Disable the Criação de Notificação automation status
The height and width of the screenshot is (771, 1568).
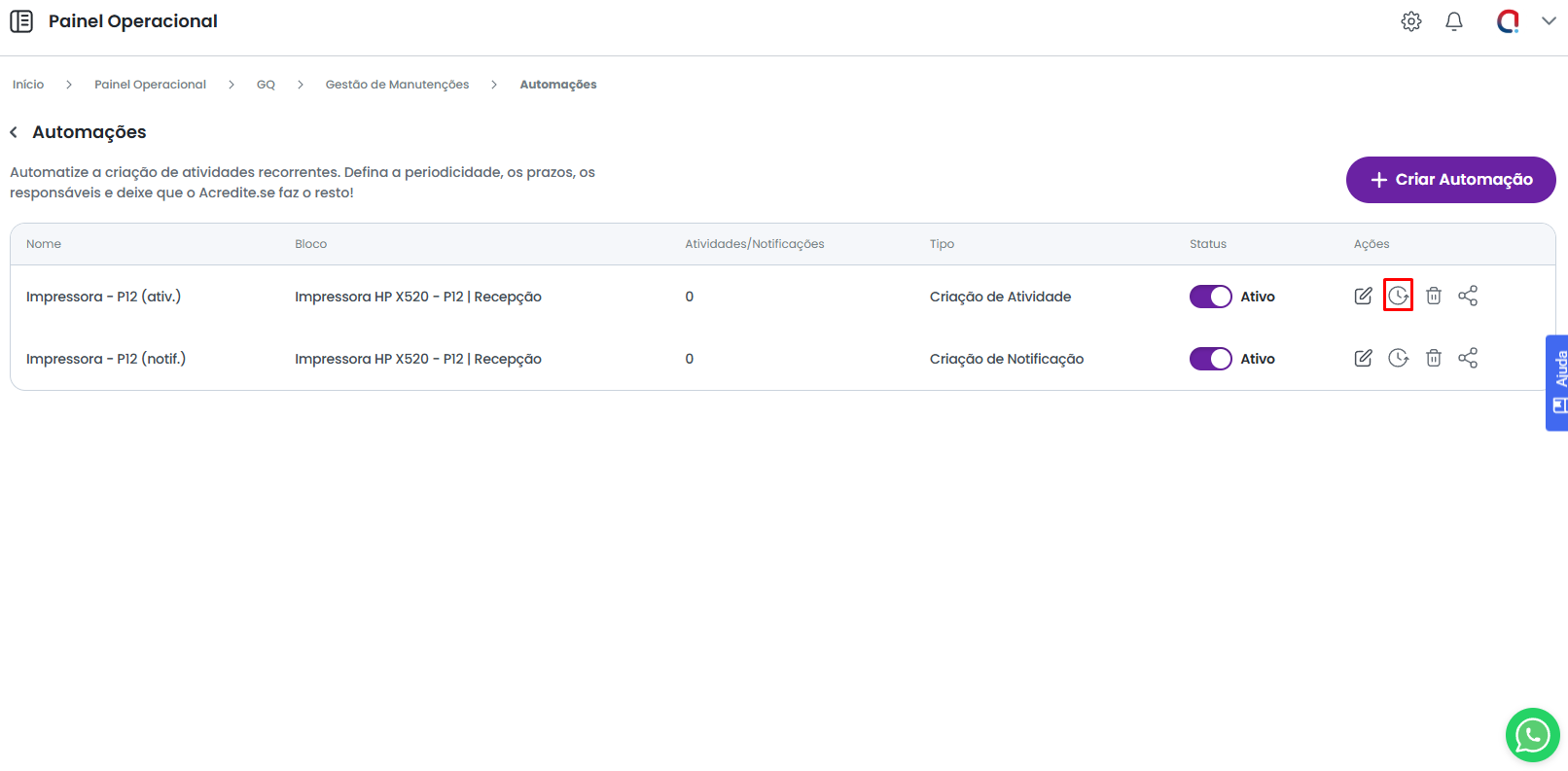pos(1210,359)
